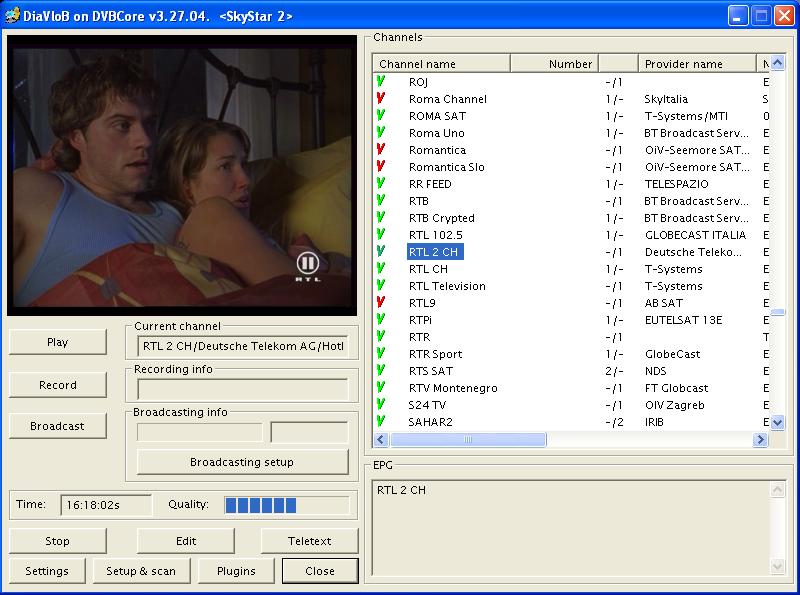Click the provider text GLOBECAST ITALIA
800x595 pixels.
pyautogui.click(x=695, y=235)
